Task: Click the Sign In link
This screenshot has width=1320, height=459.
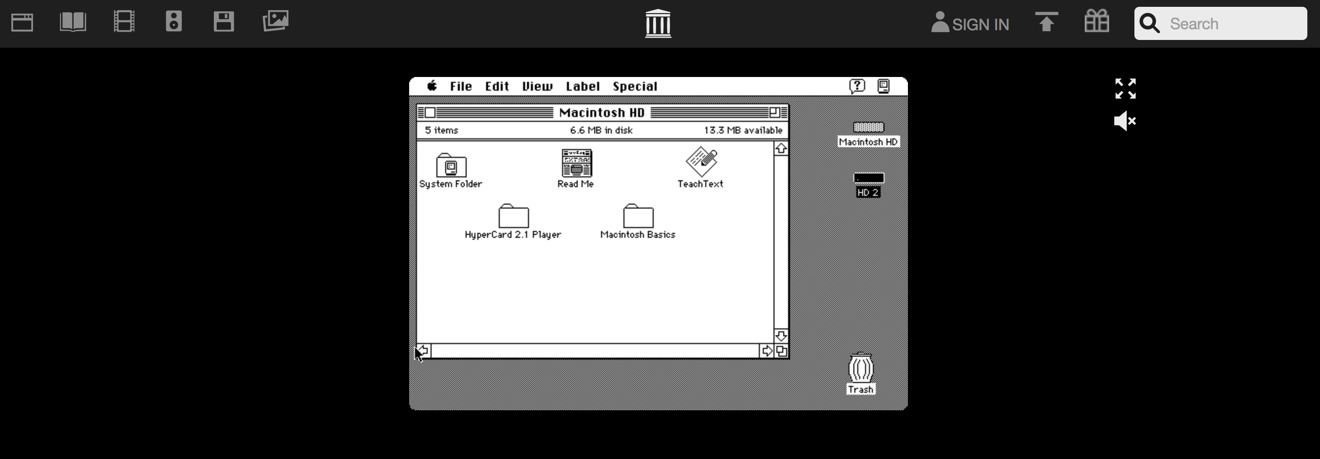Action: pyautogui.click(x=970, y=23)
